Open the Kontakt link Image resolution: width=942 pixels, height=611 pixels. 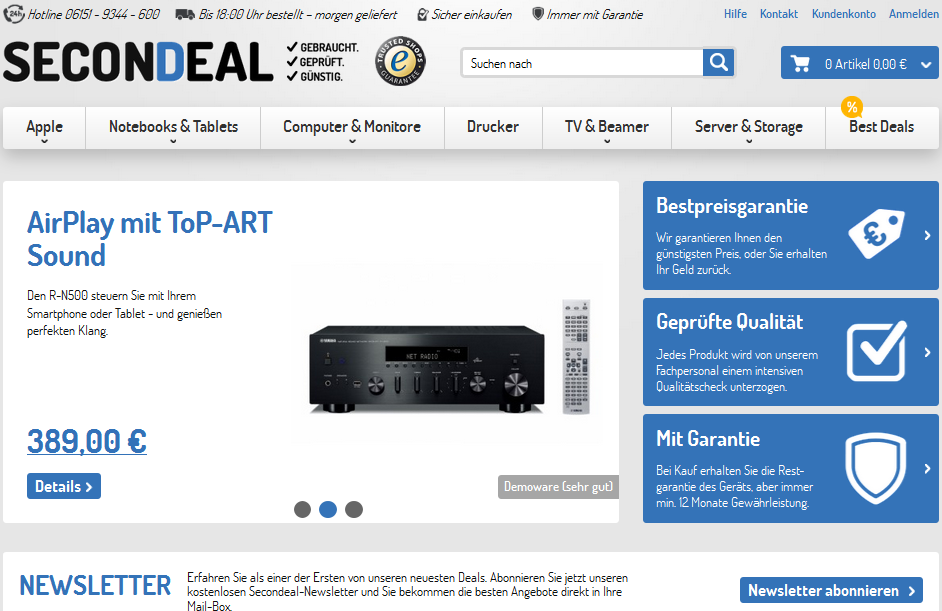coord(779,14)
